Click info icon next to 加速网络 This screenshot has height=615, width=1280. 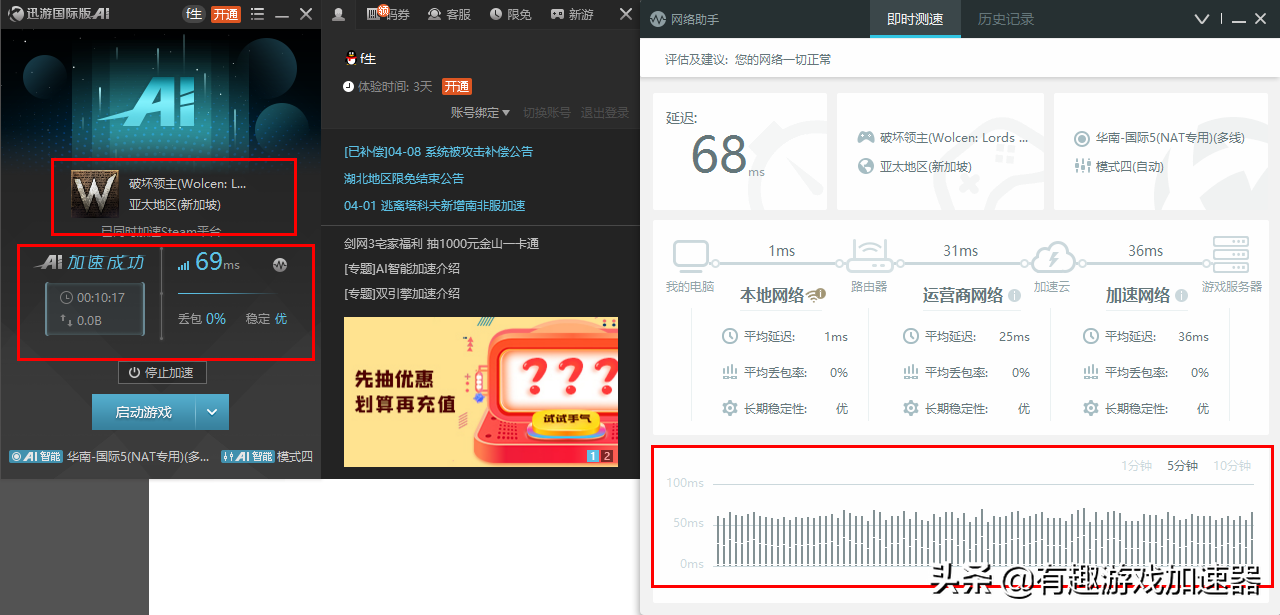[1182, 296]
